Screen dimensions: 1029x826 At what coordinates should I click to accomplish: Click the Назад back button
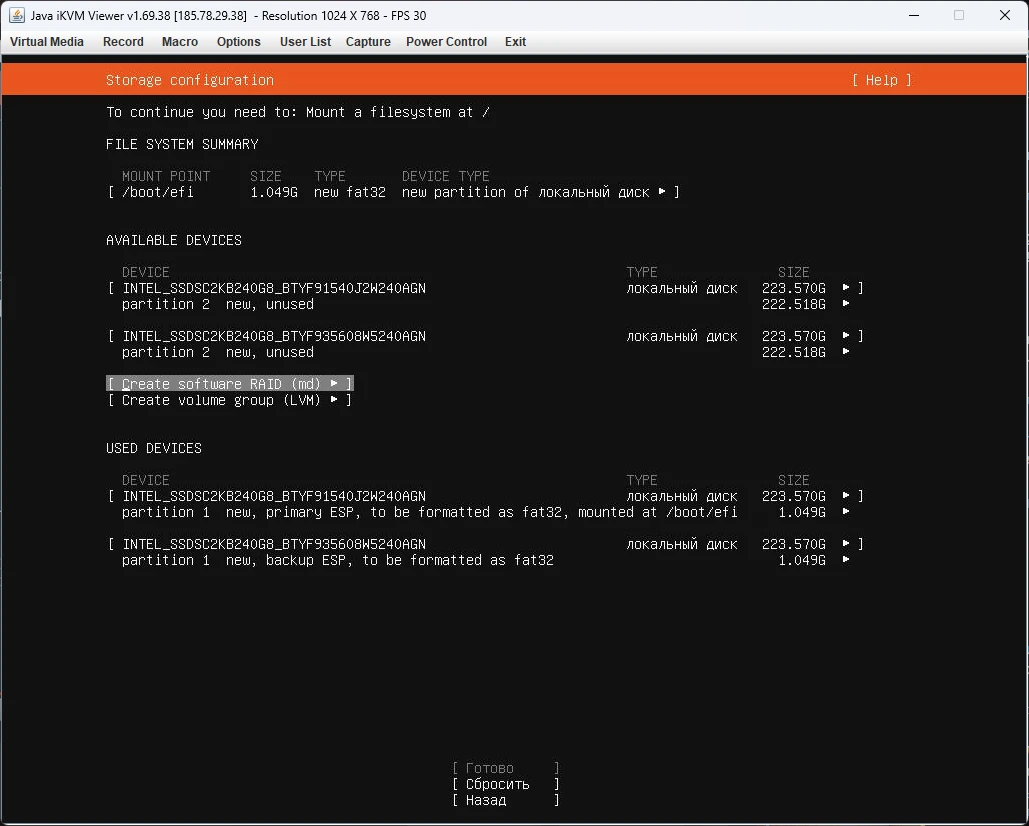(x=505, y=800)
